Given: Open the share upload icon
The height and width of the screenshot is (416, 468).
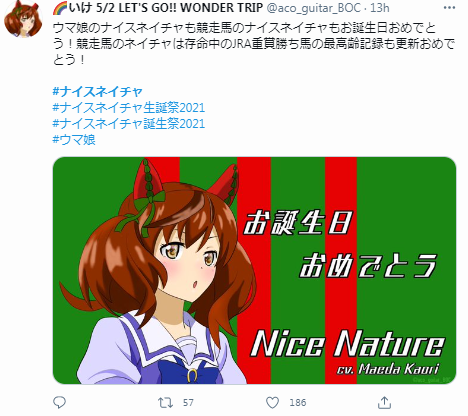Looking at the screenshot, I should 384,403.
